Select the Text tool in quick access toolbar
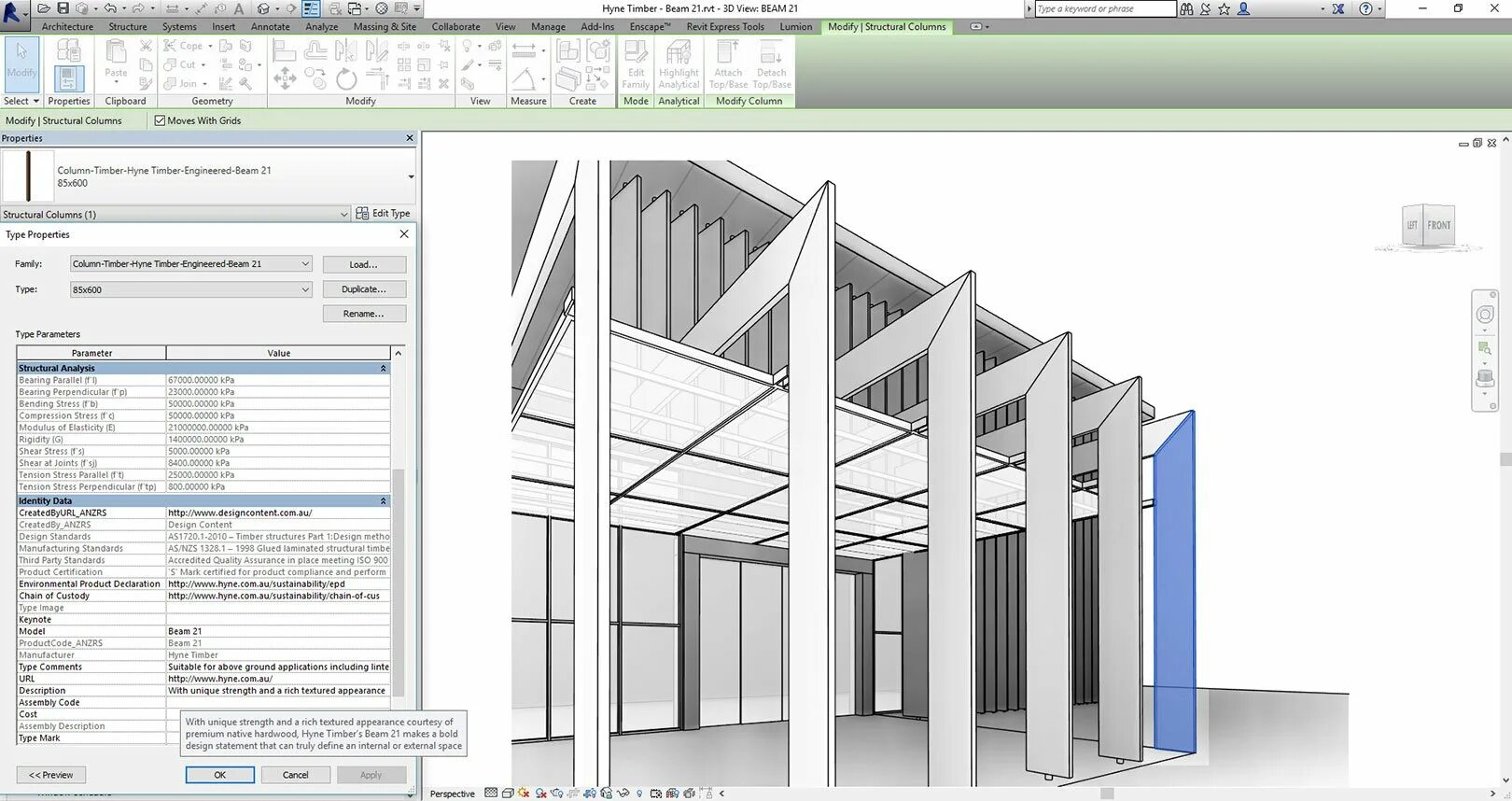Image resolution: width=1512 pixels, height=801 pixels. click(239, 8)
